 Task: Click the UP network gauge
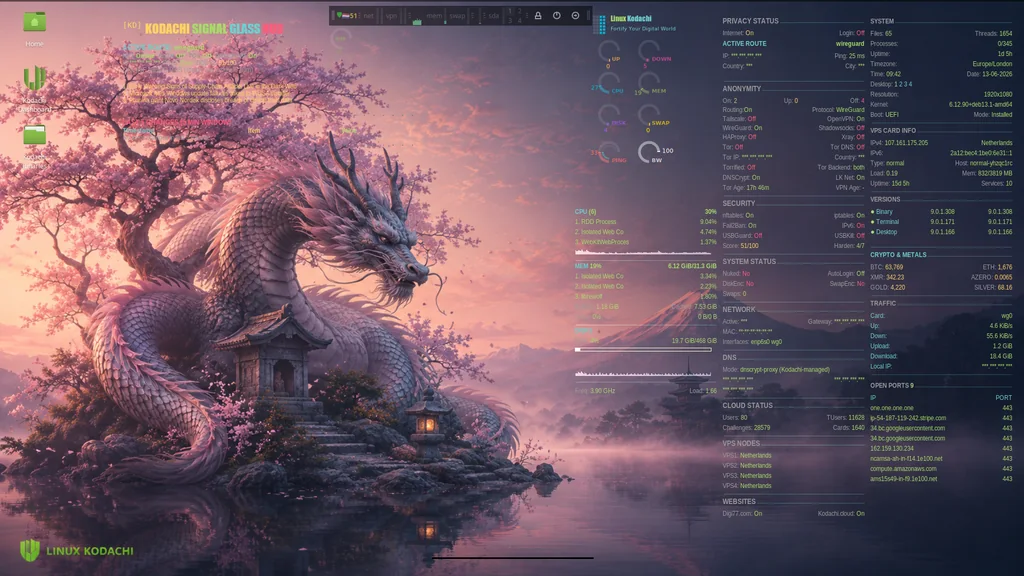(x=609, y=52)
